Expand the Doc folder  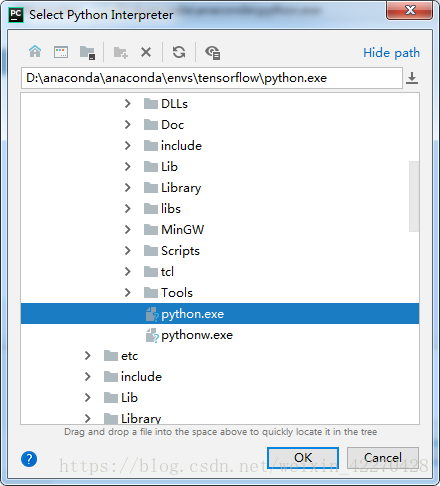point(127,125)
